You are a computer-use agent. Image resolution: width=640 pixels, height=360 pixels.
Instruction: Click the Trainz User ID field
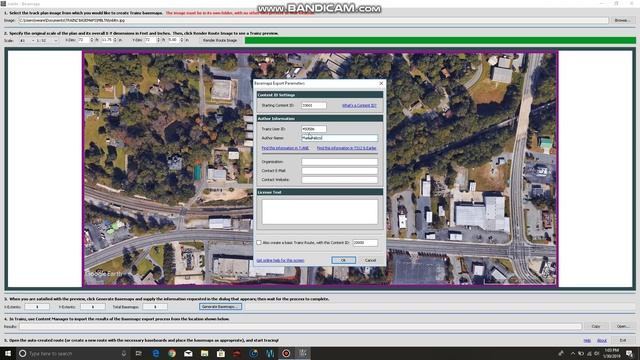(313, 129)
